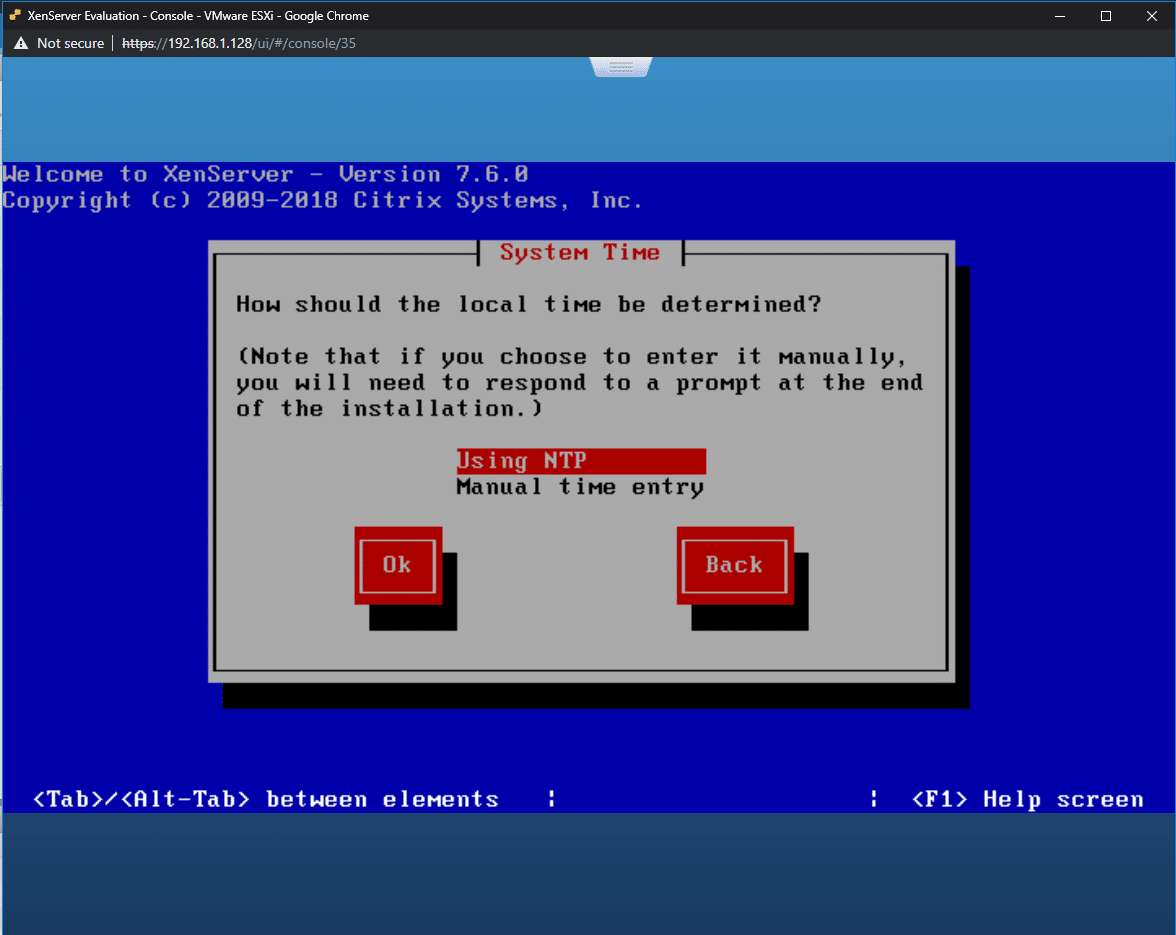Click the "System Time" dialog title

tap(580, 253)
